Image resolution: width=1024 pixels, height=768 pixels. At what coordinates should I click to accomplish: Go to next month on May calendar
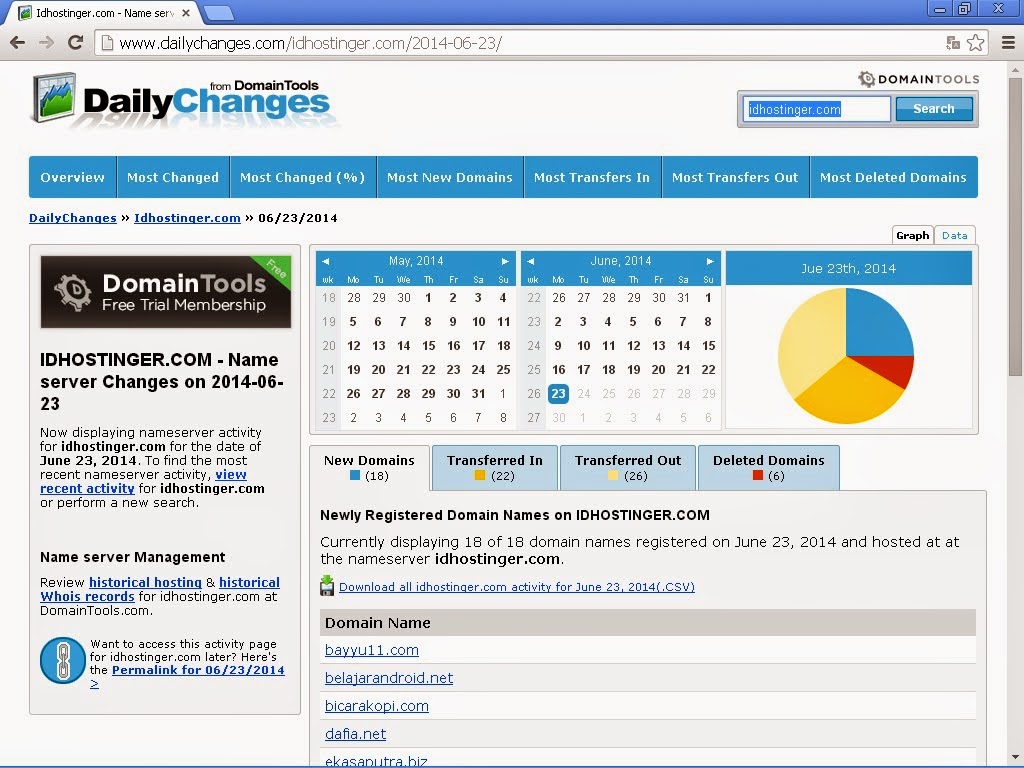click(x=505, y=261)
